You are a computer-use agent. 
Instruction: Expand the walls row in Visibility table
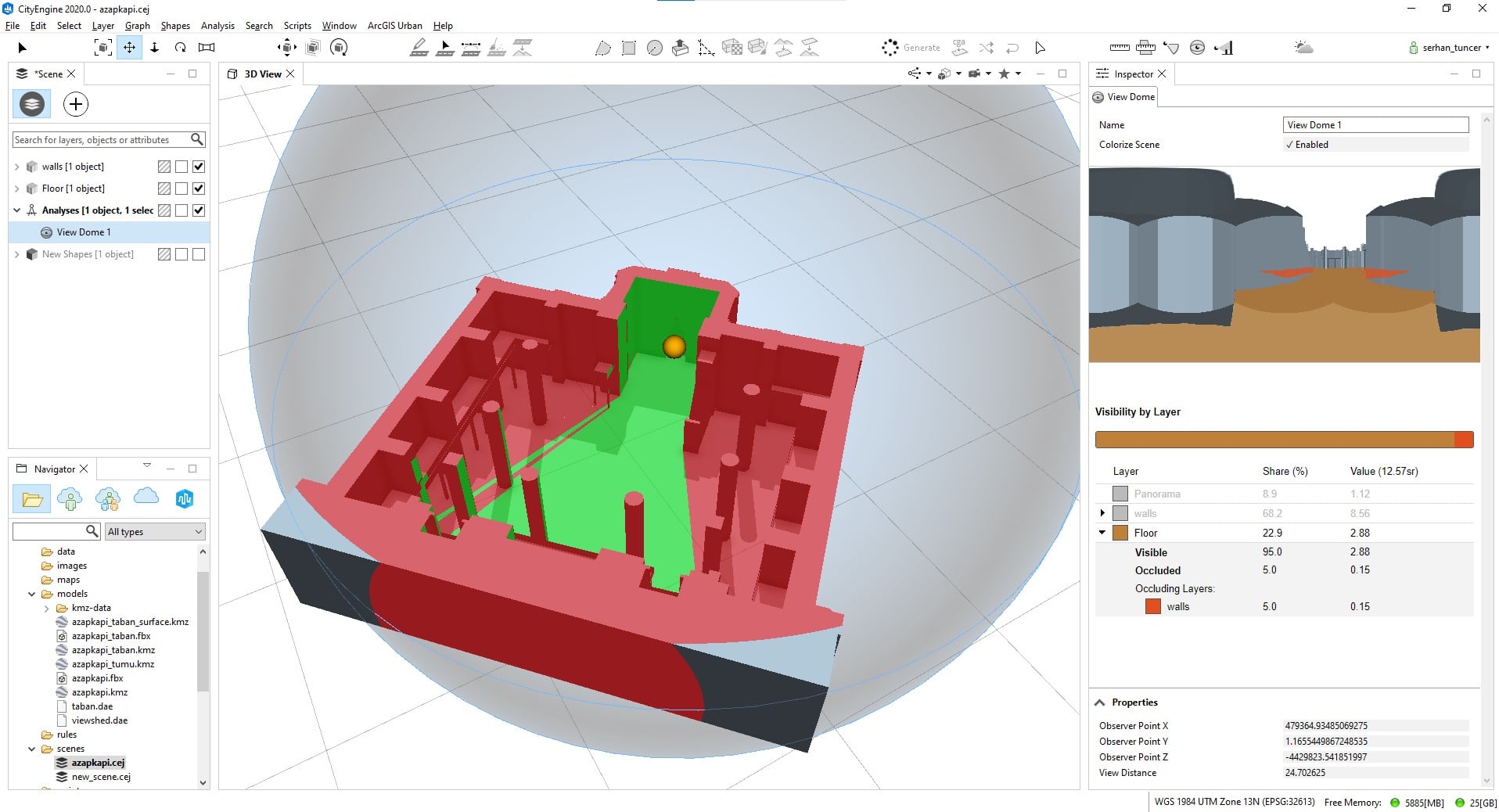1102,513
